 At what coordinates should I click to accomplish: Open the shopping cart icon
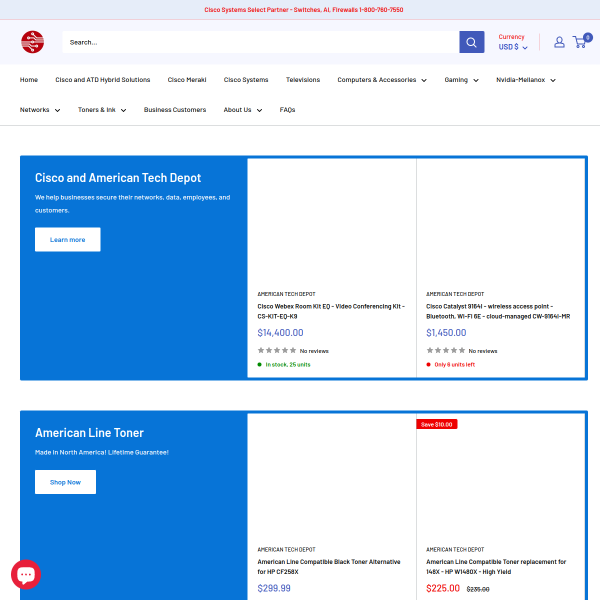(x=582, y=41)
